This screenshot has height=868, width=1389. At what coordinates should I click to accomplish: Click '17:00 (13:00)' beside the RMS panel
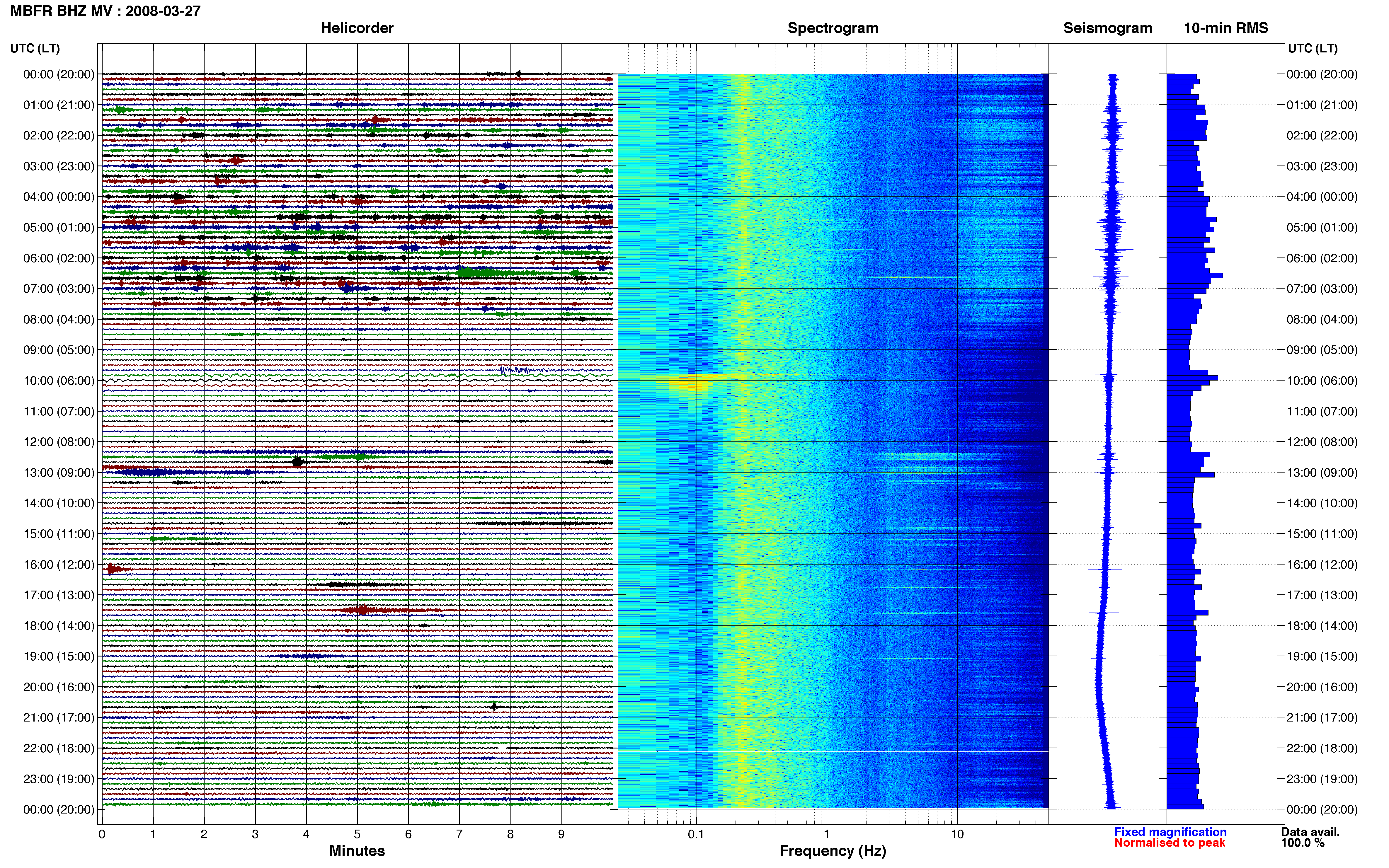1322,595
